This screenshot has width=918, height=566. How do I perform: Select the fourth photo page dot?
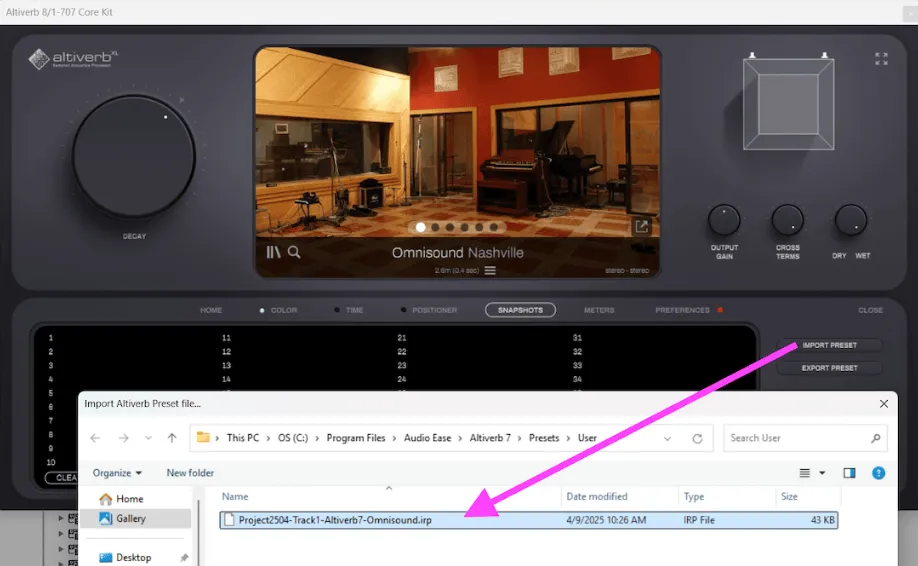tap(464, 227)
